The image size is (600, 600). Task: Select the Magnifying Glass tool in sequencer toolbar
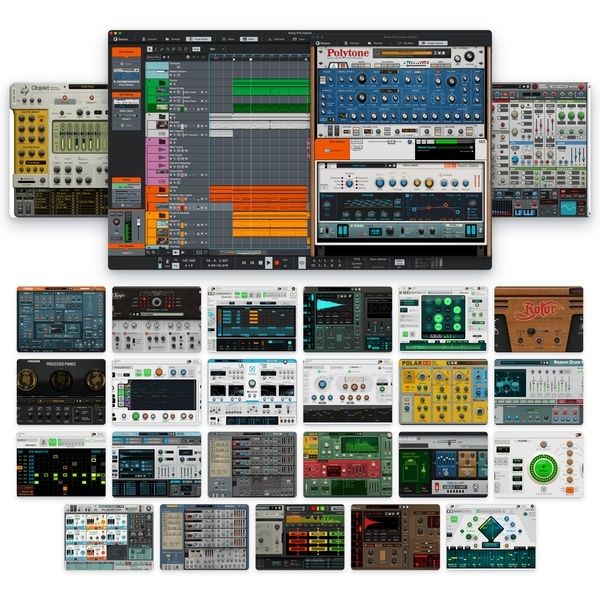[x=179, y=49]
